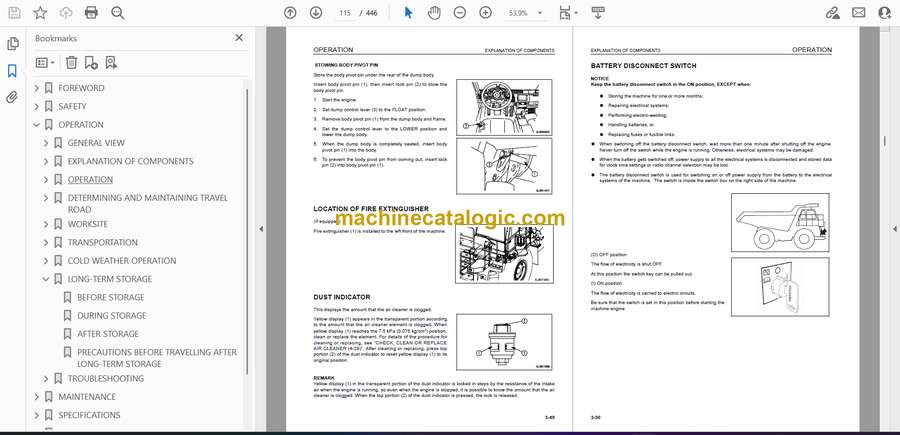Open the BEFORE STORAGE bookmark
This screenshot has width=900, height=435.
(x=111, y=297)
